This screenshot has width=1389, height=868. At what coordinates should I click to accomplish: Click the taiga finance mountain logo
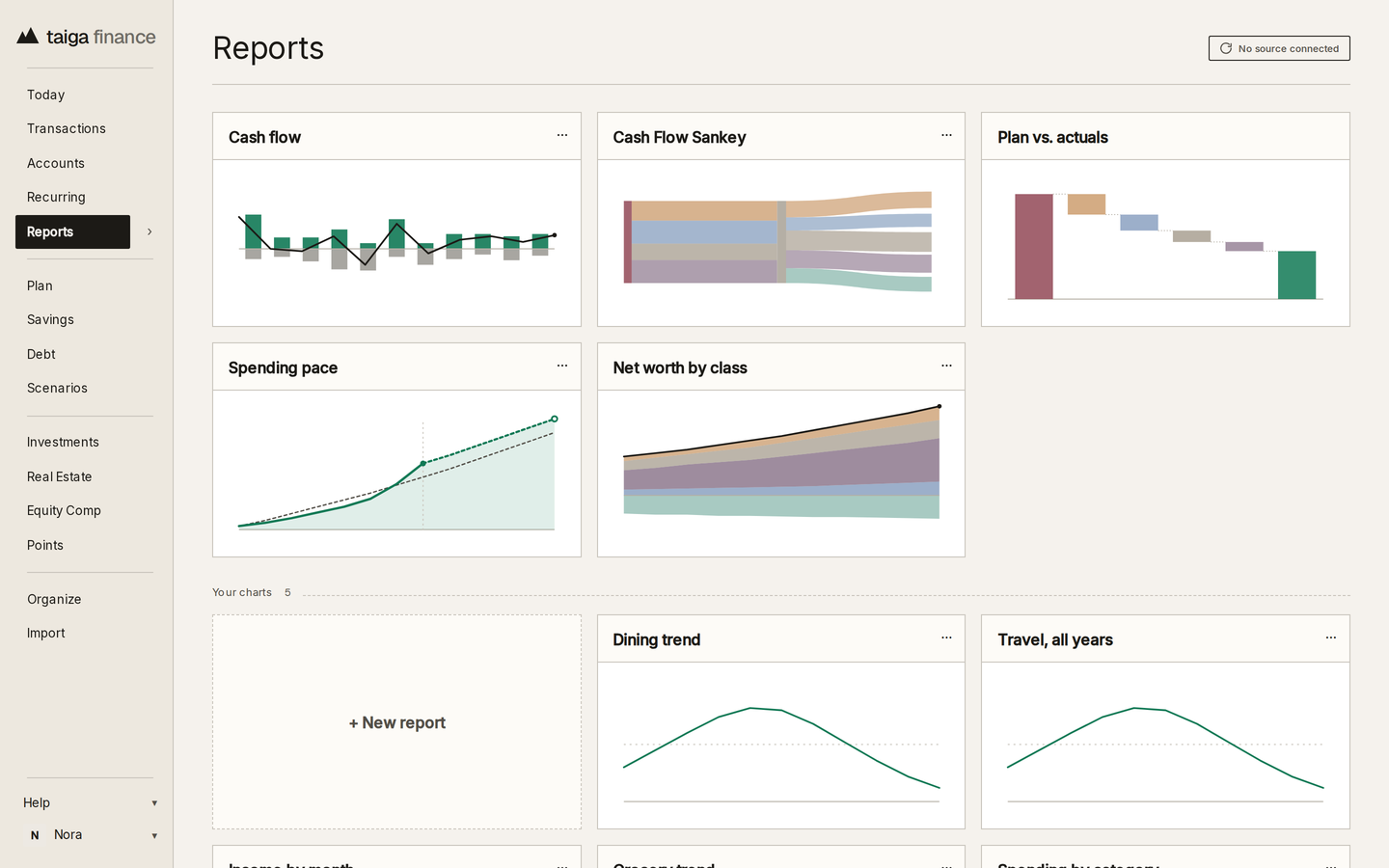(28, 37)
